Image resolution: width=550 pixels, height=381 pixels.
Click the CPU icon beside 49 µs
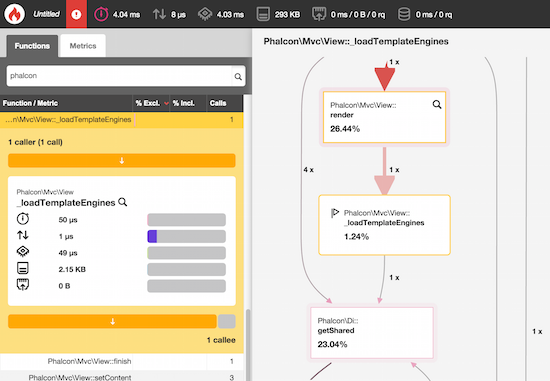click(23, 252)
